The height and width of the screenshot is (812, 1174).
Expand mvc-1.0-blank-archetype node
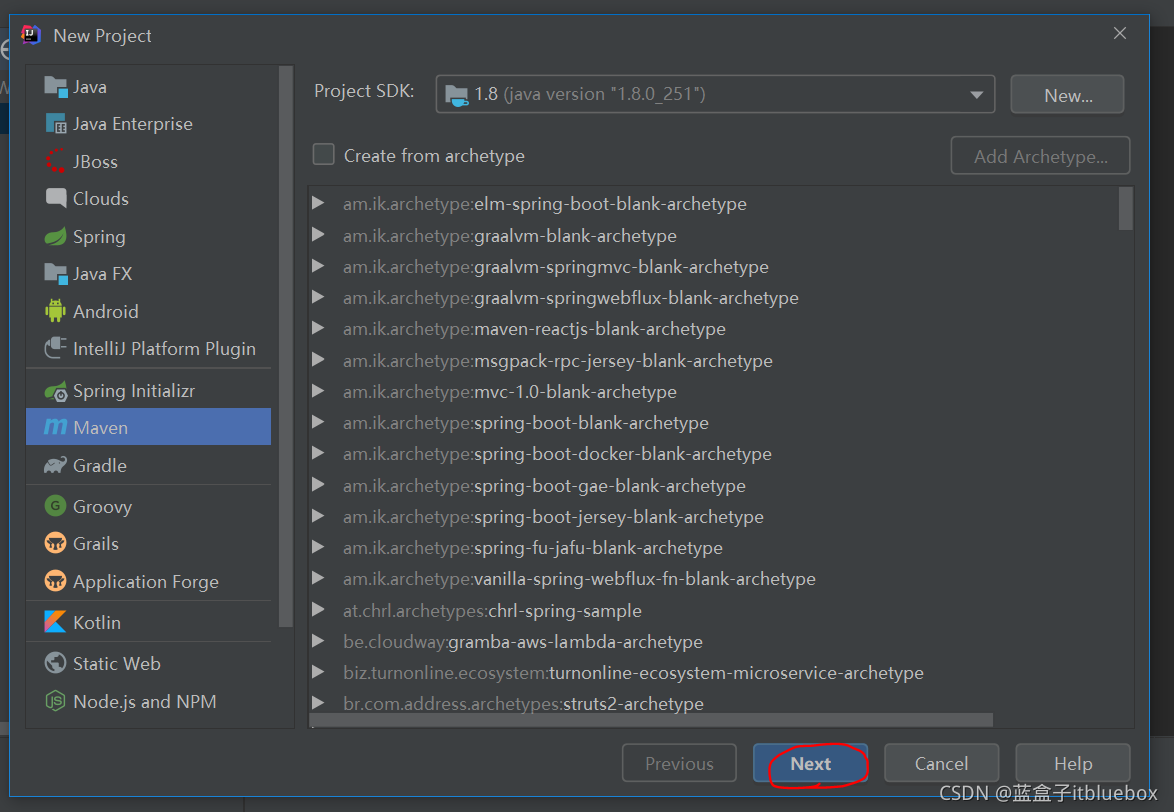(x=318, y=391)
